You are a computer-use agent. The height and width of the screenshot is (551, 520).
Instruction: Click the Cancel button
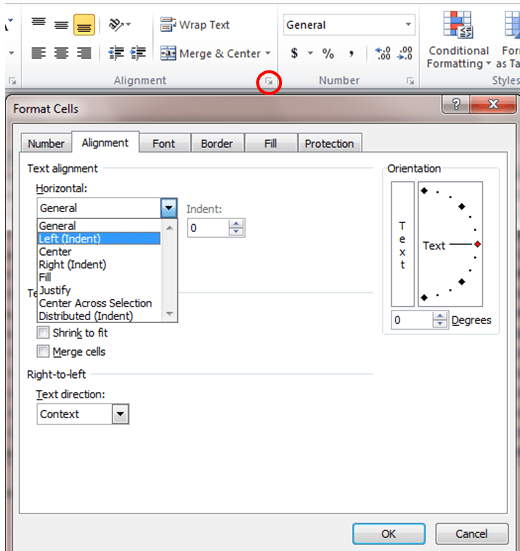pos(472,534)
